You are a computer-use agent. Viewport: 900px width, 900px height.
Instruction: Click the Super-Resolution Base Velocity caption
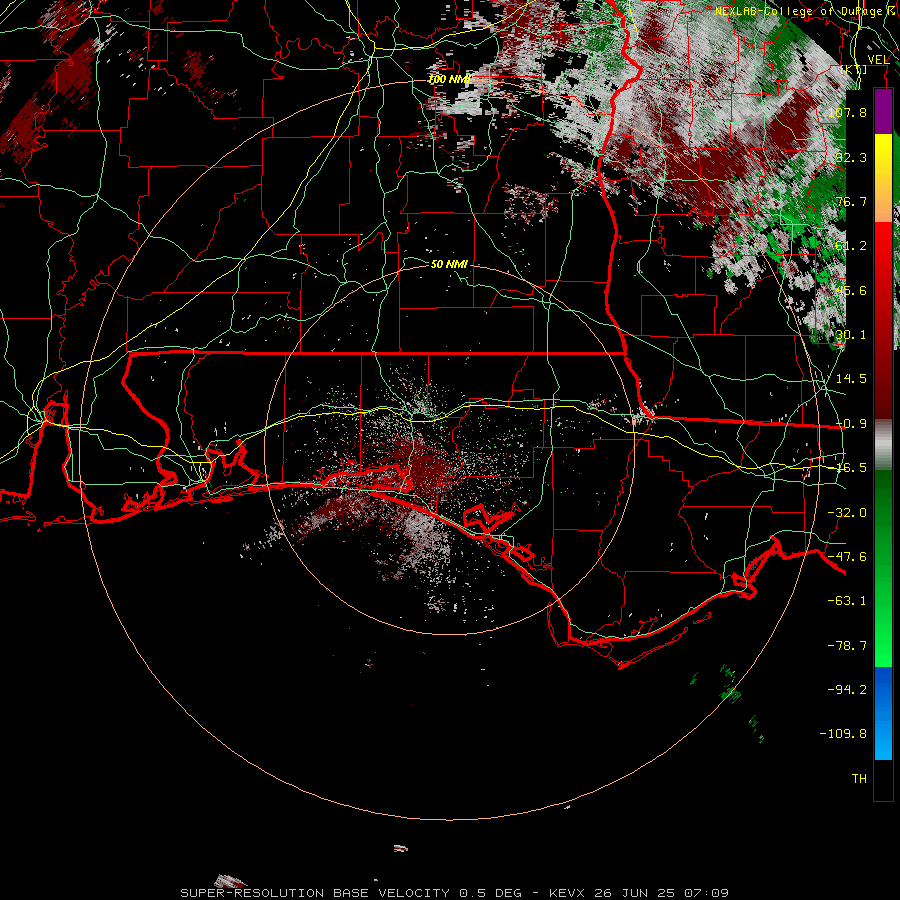(455, 893)
